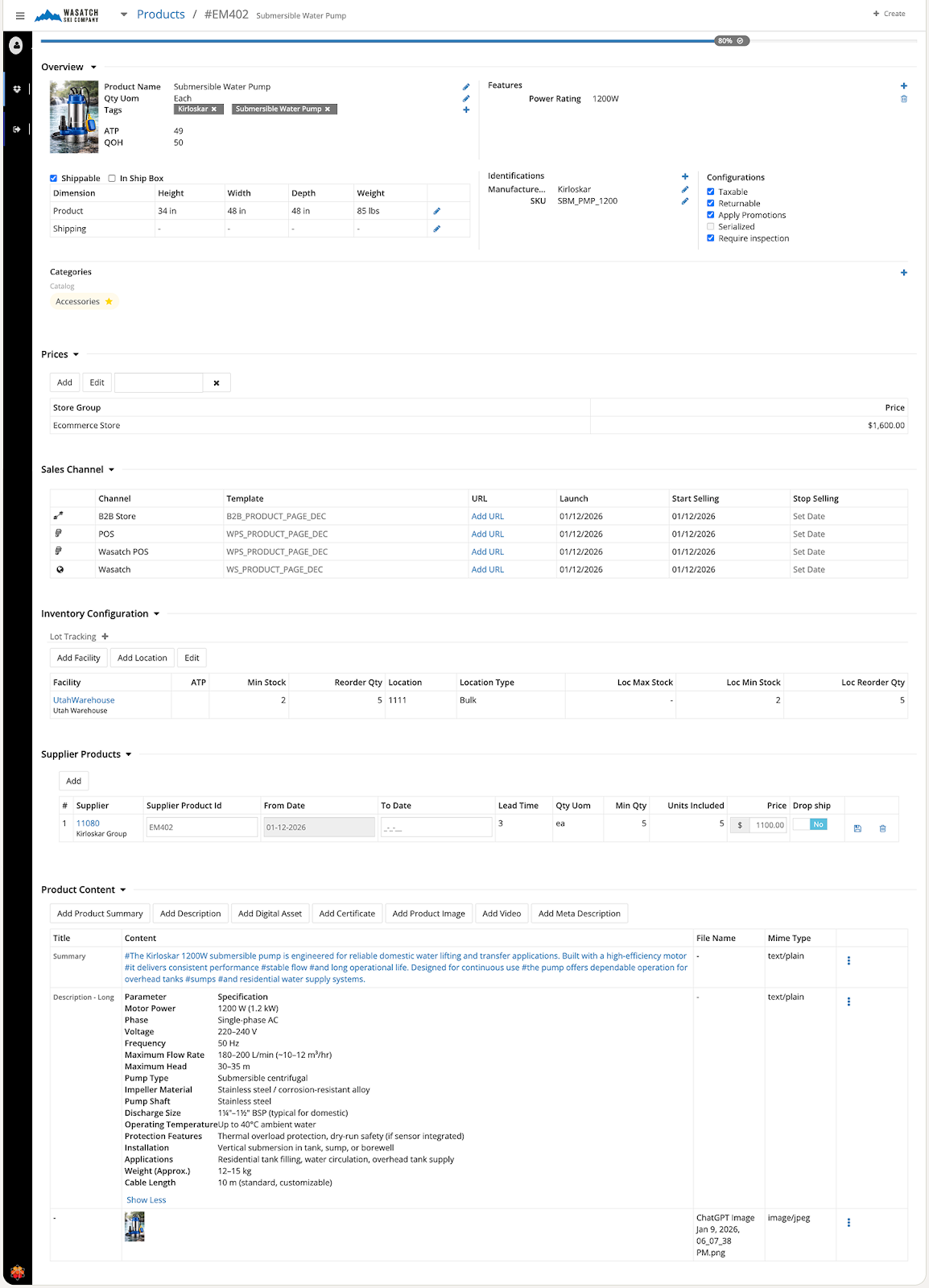The width and height of the screenshot is (929, 1288).
Task: Click the plus icon beside Lot Tracking
Action: tap(105, 637)
